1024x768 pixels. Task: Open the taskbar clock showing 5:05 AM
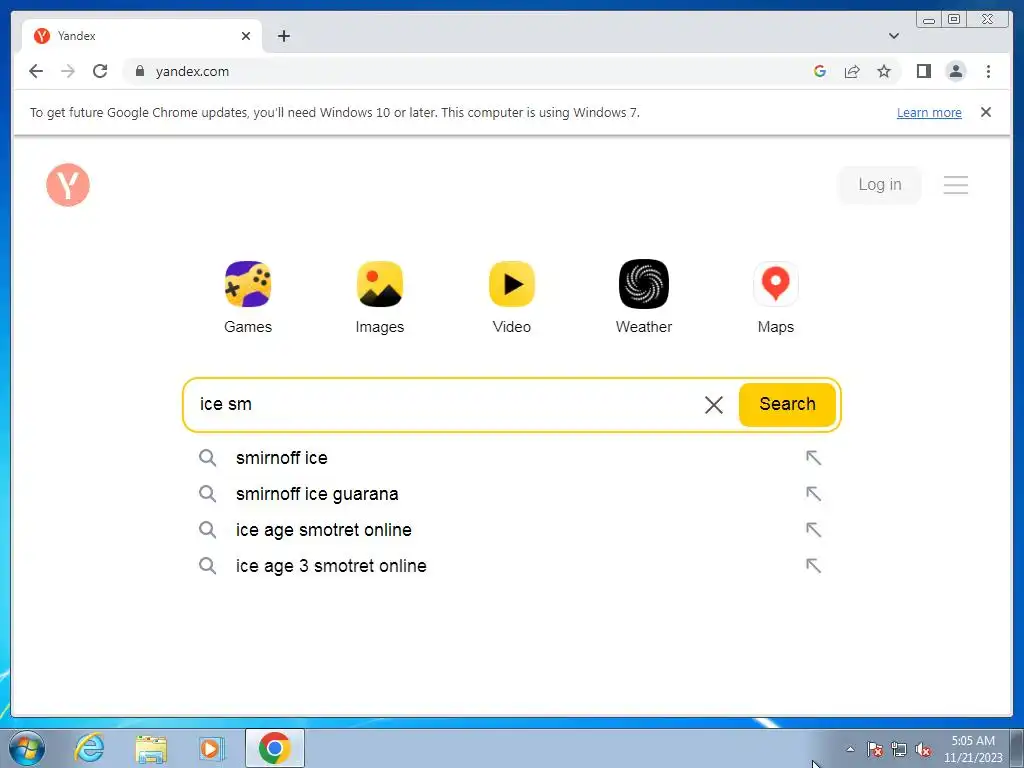coord(973,749)
